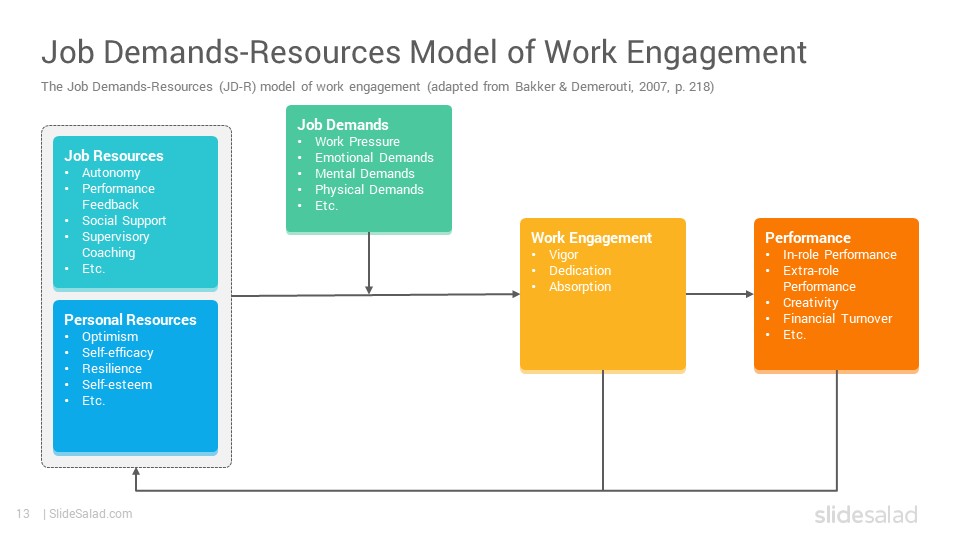Select the 'Optimism' bullet
The image size is (960, 540).
110,337
